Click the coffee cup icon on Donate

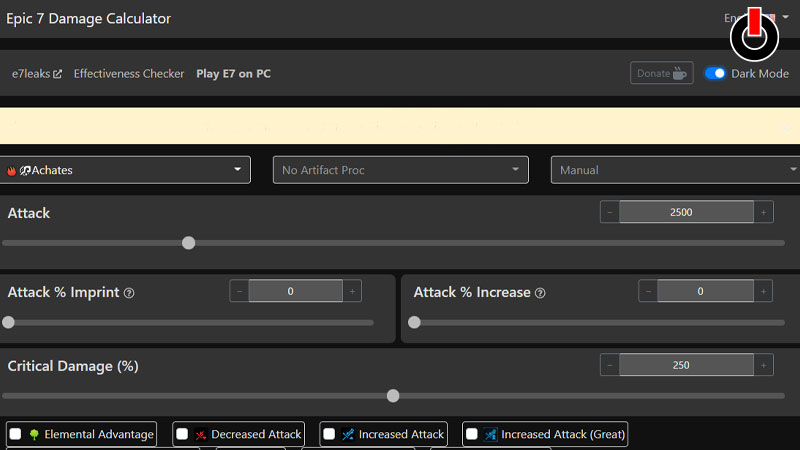[679, 73]
